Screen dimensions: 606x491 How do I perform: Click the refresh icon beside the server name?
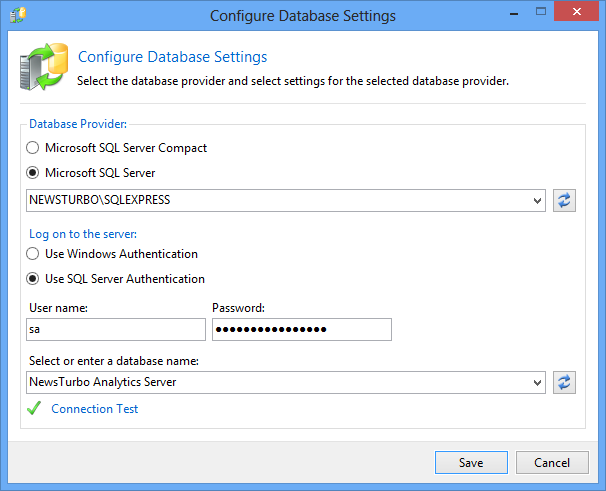coord(565,200)
